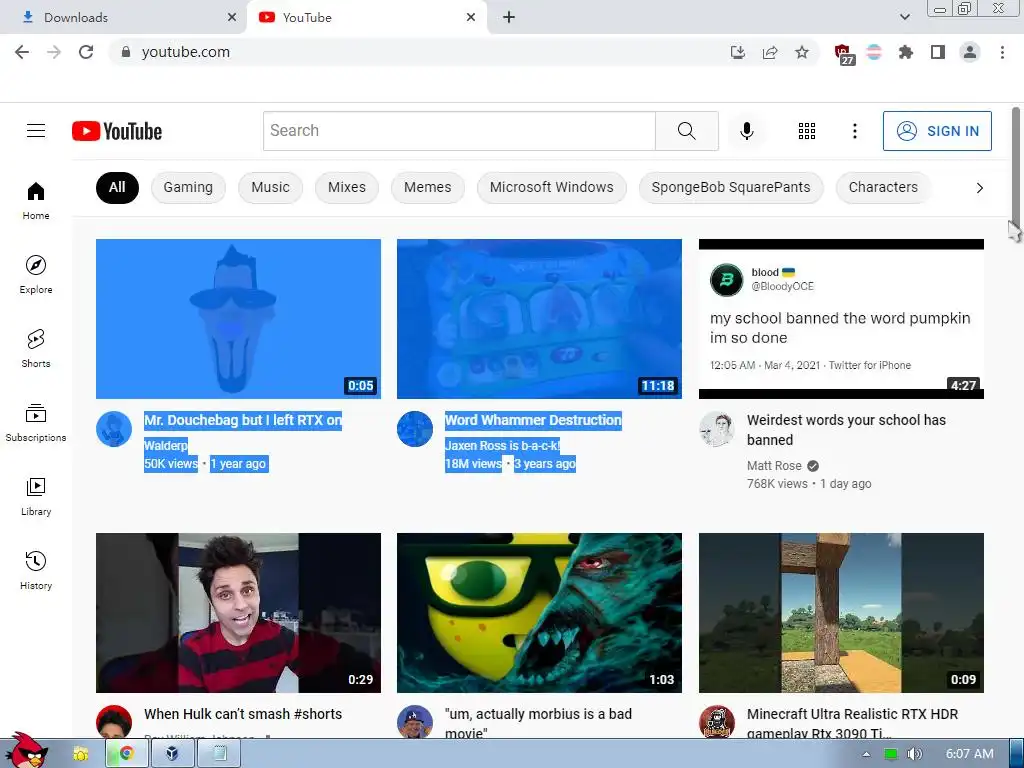Select the Gaming filter chip
Image resolution: width=1024 pixels, height=768 pixels.
tap(188, 187)
